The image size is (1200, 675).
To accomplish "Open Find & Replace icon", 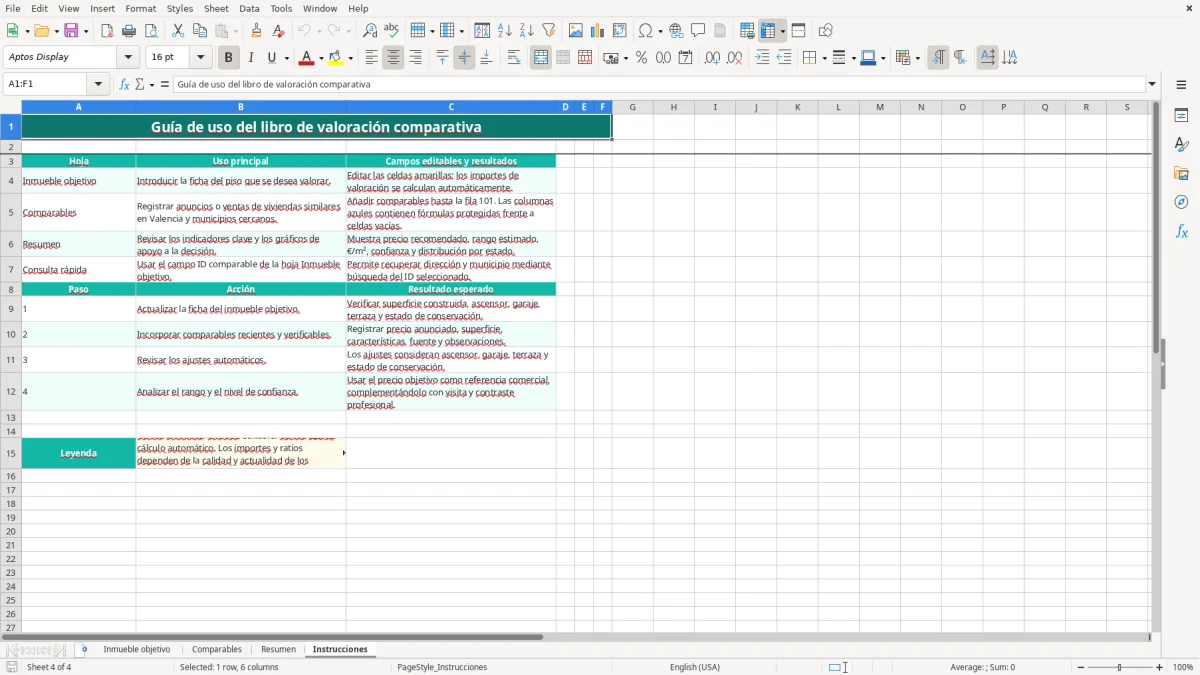I will coord(370,31).
